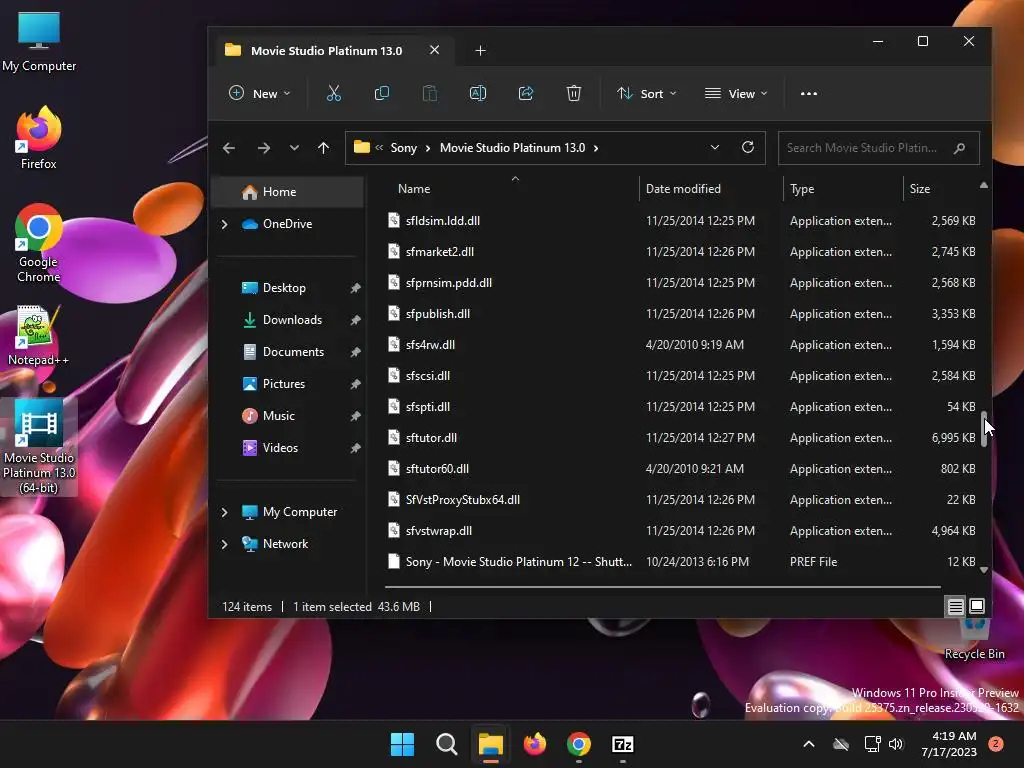Expand address bar history dropdown

(714, 148)
